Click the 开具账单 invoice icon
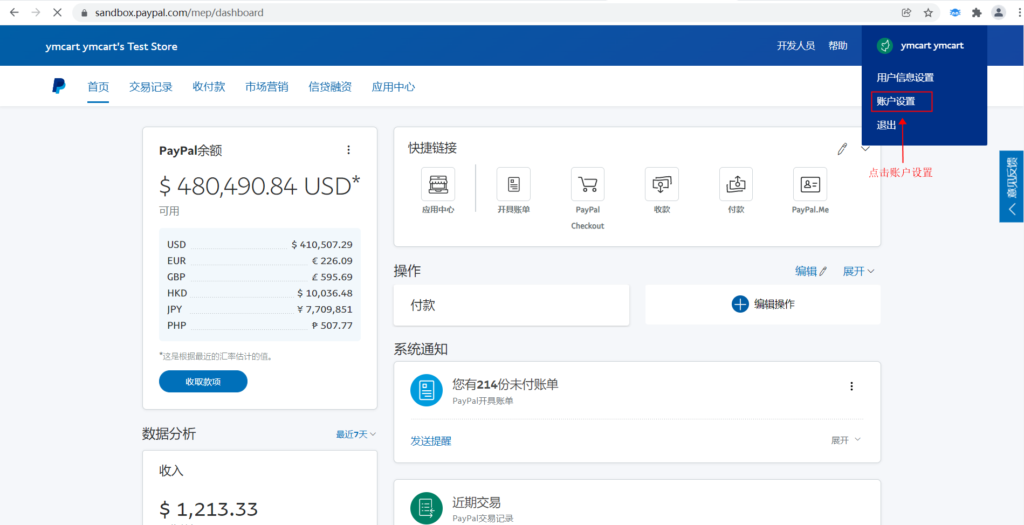1024x525 pixels. (x=513, y=184)
